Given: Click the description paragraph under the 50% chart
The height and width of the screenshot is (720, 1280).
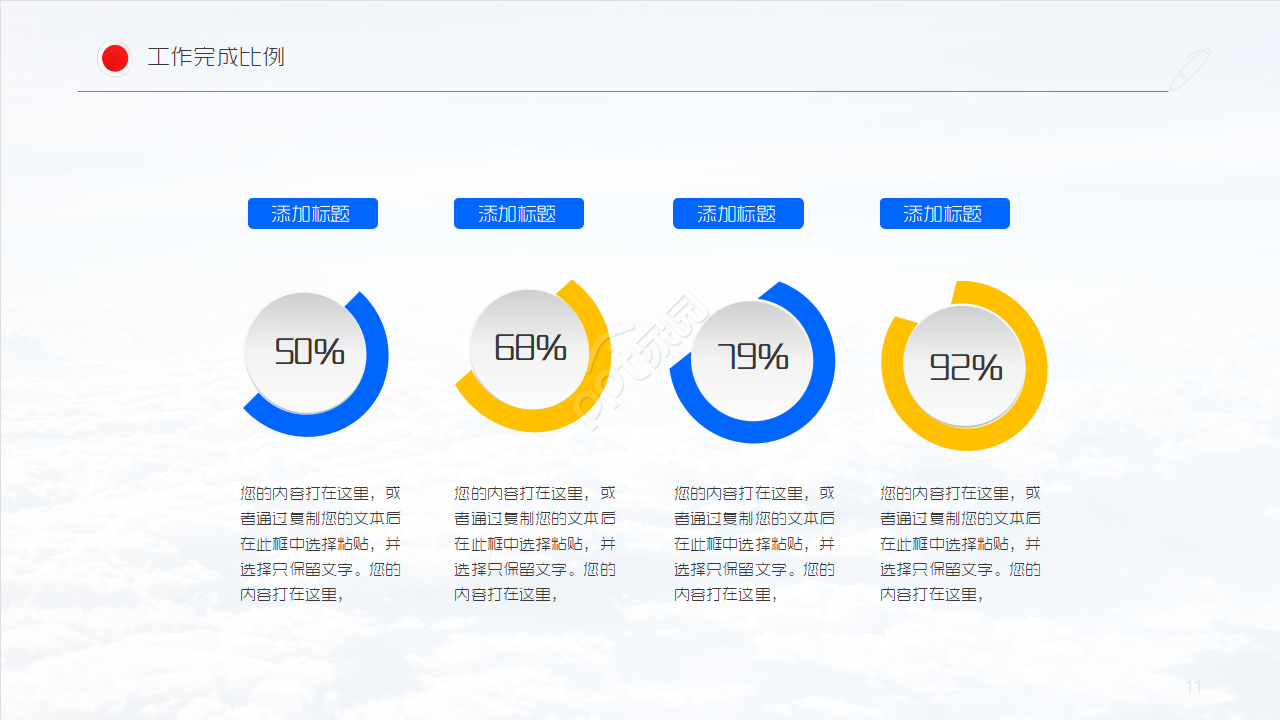Looking at the screenshot, I should (x=320, y=543).
